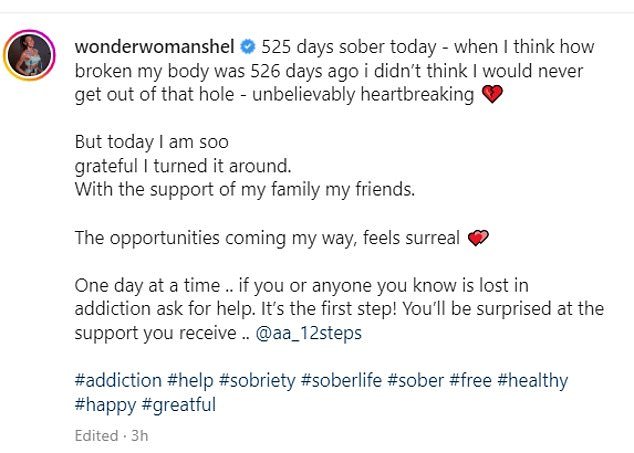Open the #sobriety hashtag
Image resolution: width=634 pixels, height=453 pixels.
click(257, 381)
